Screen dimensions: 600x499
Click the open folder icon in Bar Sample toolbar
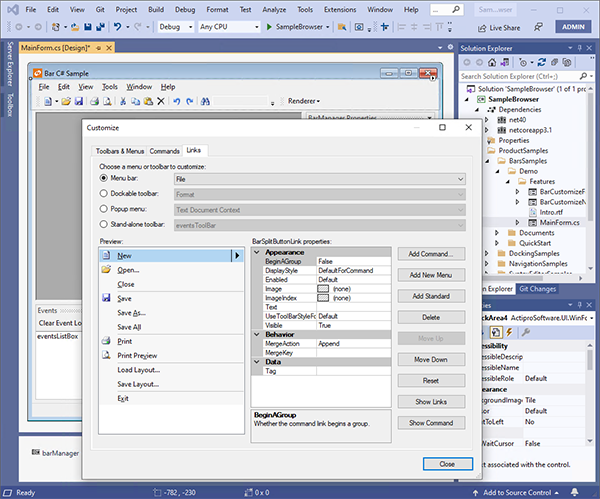click(66, 101)
